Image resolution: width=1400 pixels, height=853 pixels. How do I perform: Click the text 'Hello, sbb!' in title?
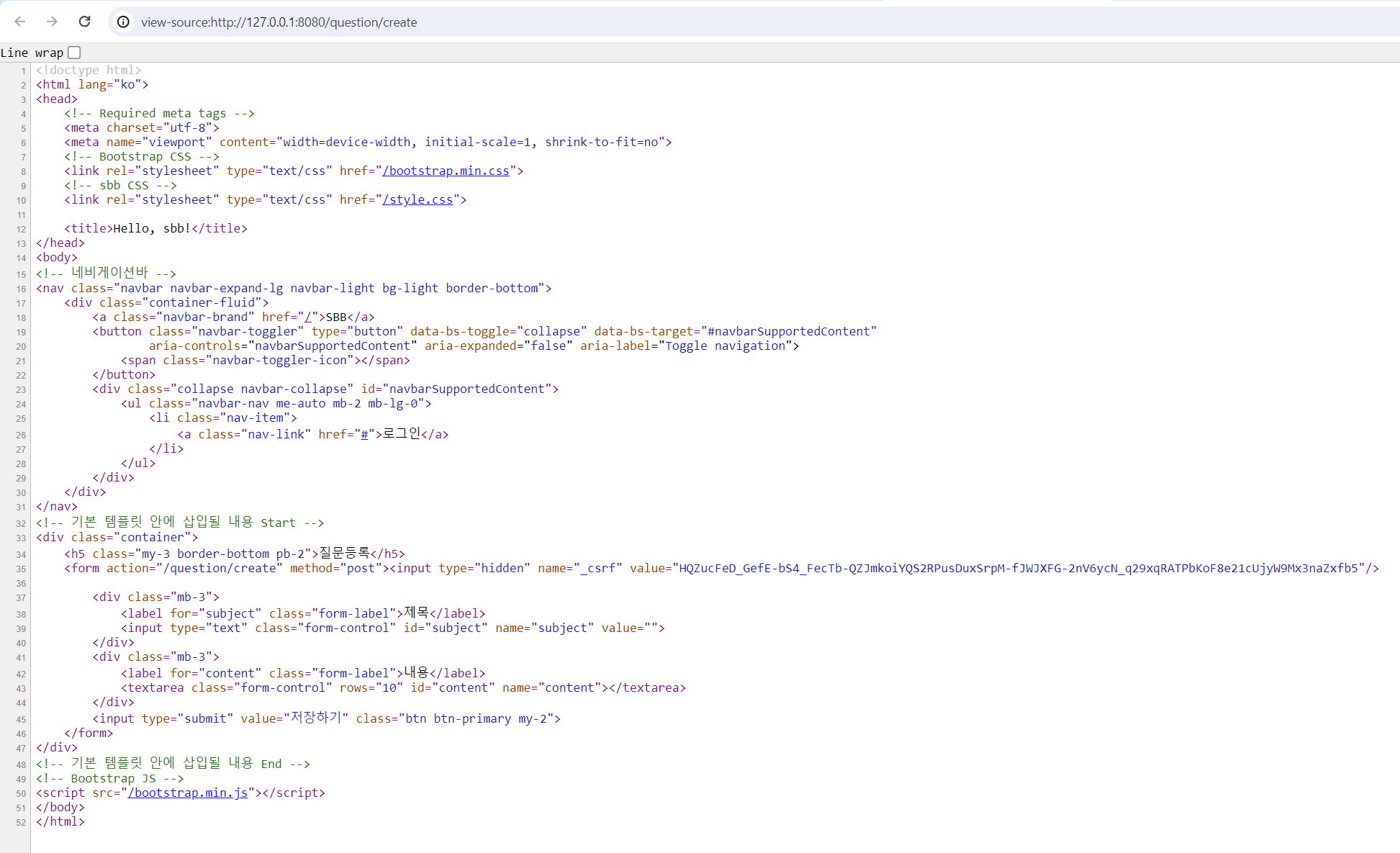[152, 228]
